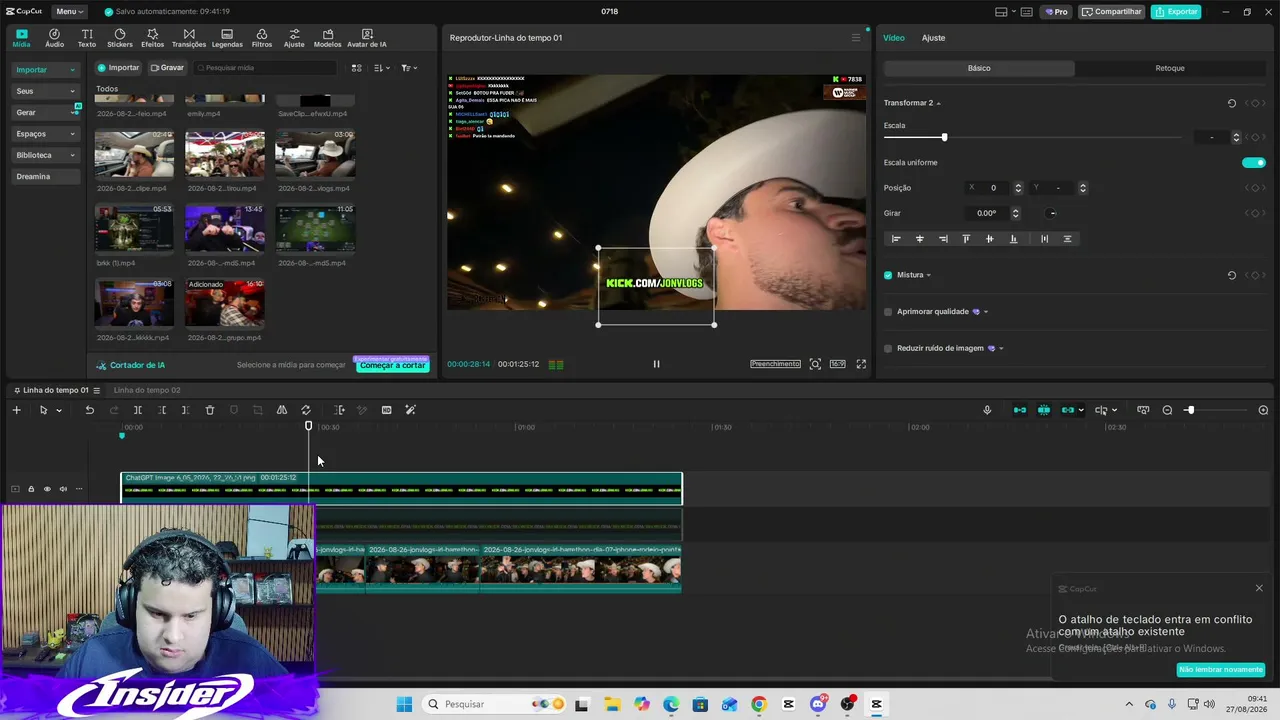Lock the top timeline track
1280x720 pixels.
point(31,489)
